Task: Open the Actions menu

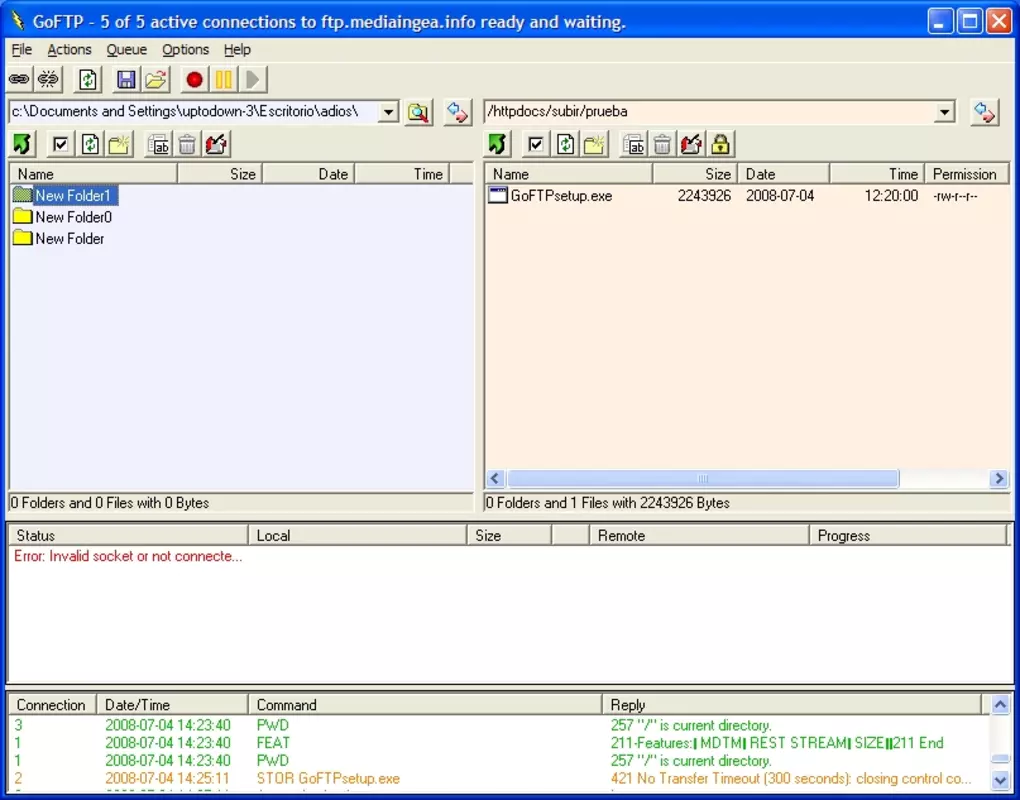Action: pyautogui.click(x=69, y=49)
